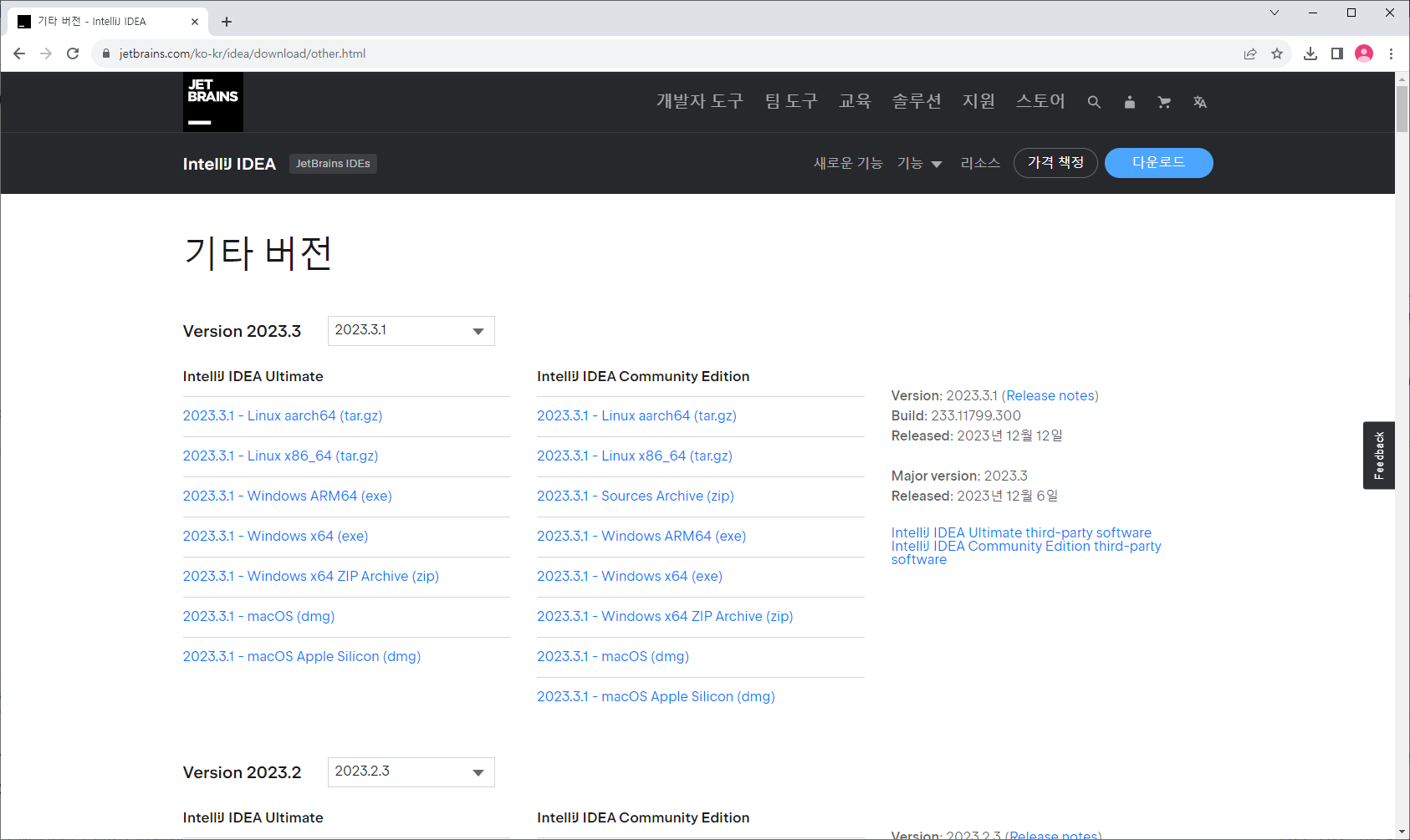Download Community 2023.3.1 Linux x86_64 tar.gz
This screenshot has width=1410, height=840.
point(635,456)
